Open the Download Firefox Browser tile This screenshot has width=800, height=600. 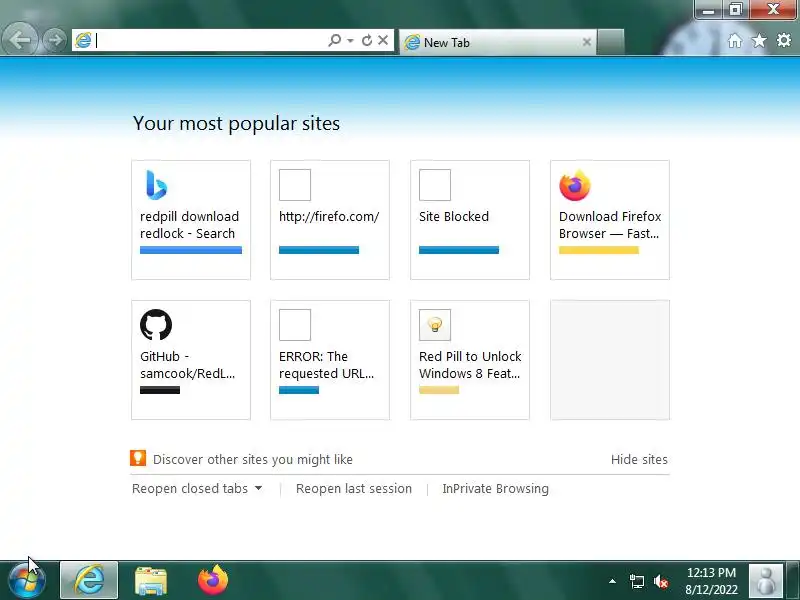coord(610,220)
